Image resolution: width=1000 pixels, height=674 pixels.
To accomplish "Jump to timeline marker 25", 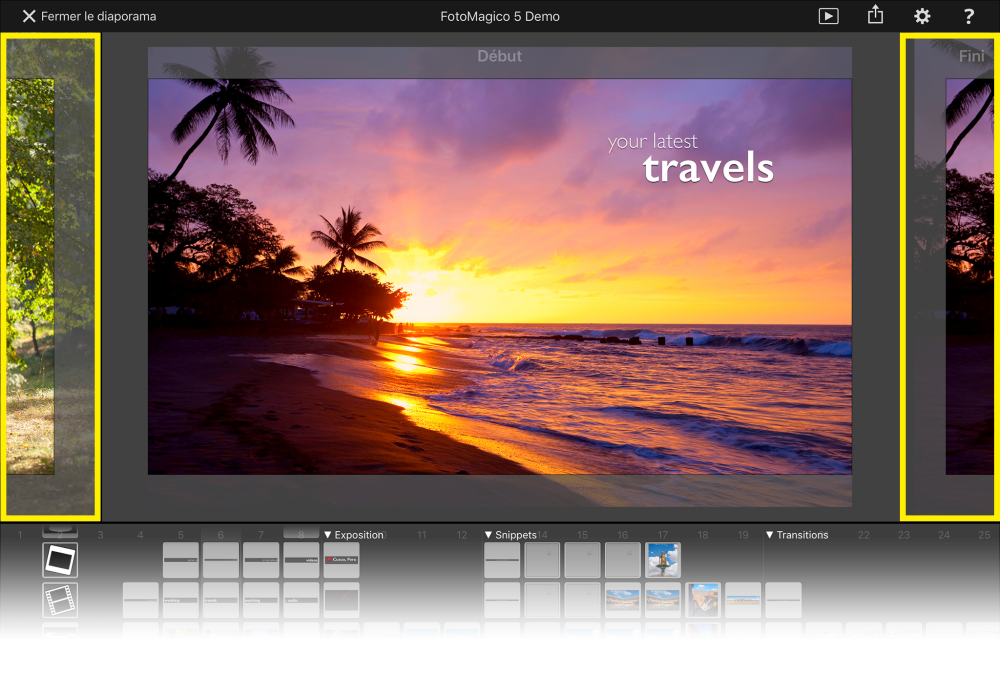I will click(984, 535).
